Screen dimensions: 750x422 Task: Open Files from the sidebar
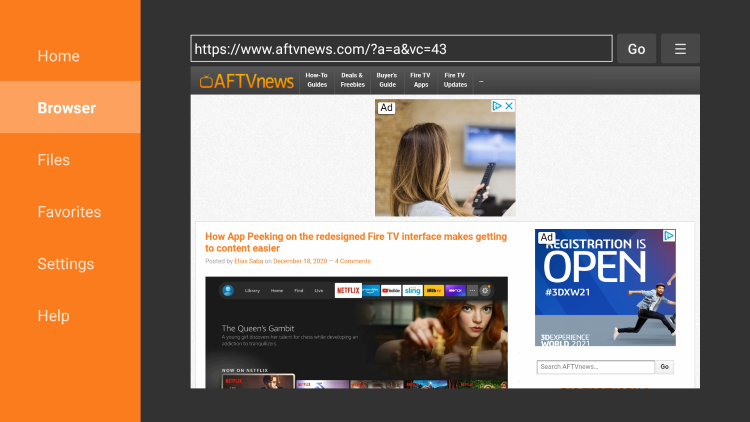54,160
